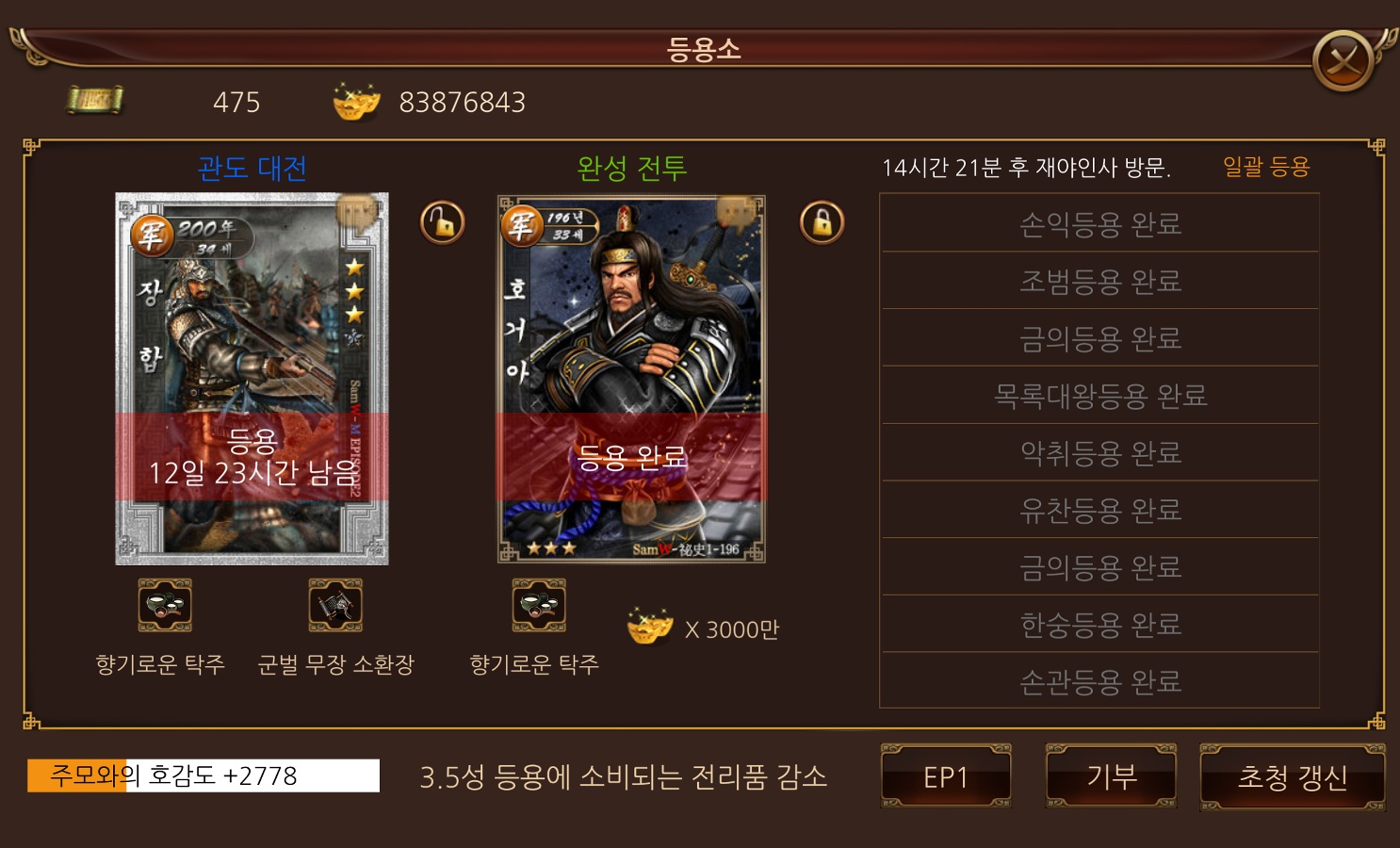This screenshot has height=848, width=1400.
Task: Click the gold ingot icon beside 83876843
Action: click(356, 101)
